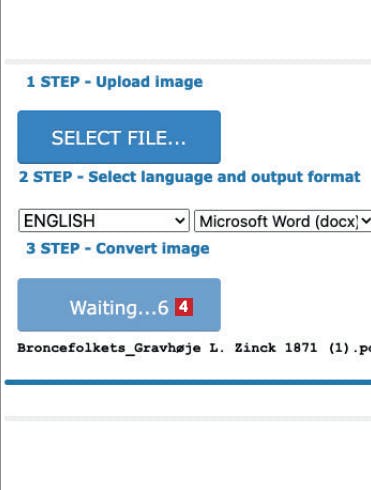Click the SELECT FILE... upload button
371x490 pixels.
(119, 137)
